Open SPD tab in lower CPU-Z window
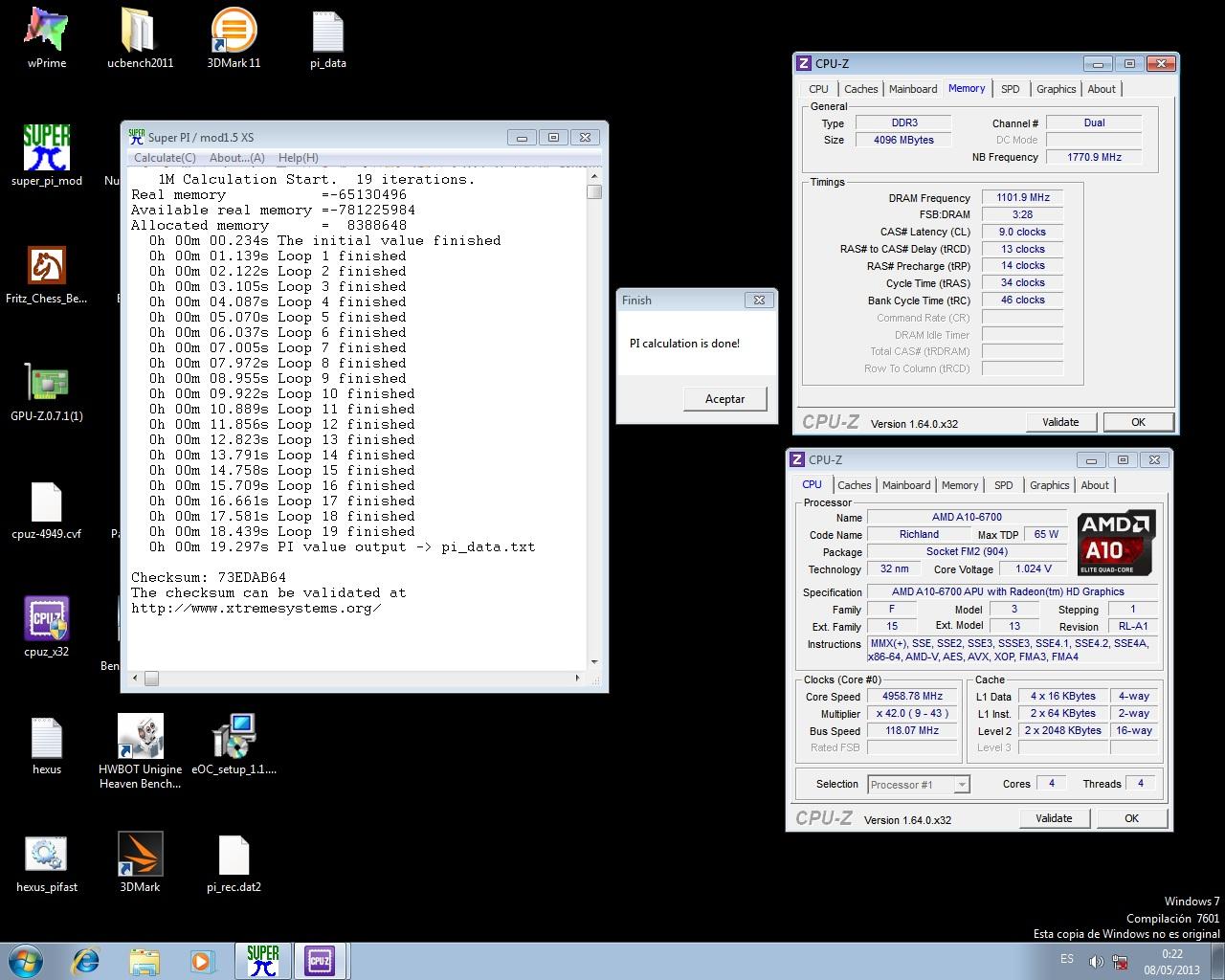This screenshot has height=980, width=1225. point(1003,485)
